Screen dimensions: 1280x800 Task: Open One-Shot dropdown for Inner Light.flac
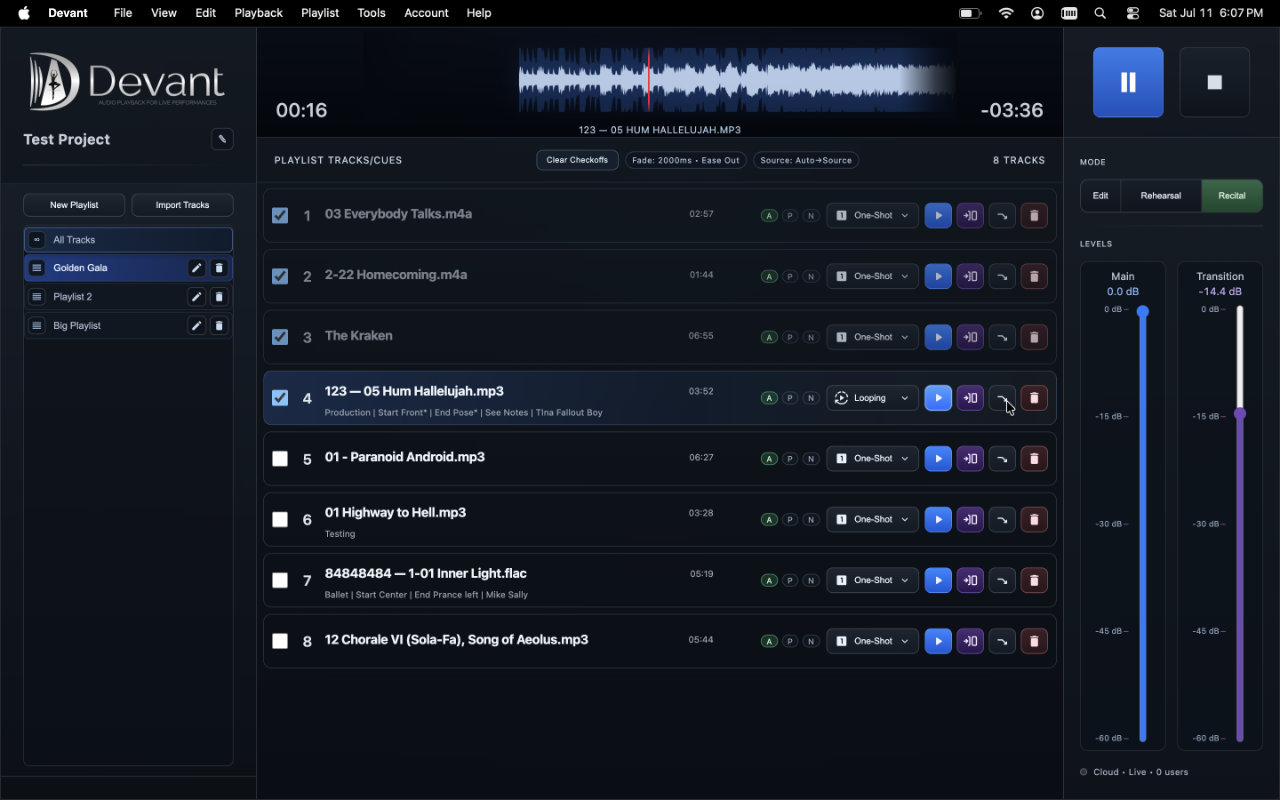coord(872,580)
